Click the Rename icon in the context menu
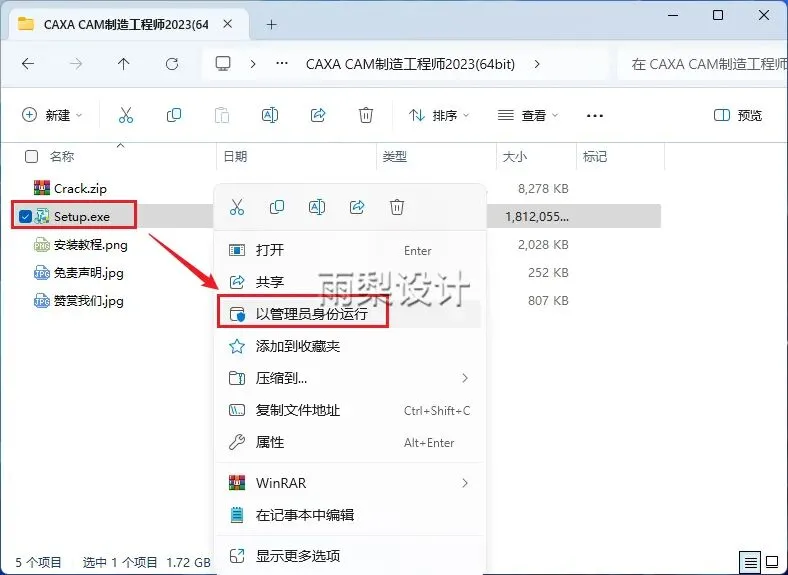 [x=317, y=207]
